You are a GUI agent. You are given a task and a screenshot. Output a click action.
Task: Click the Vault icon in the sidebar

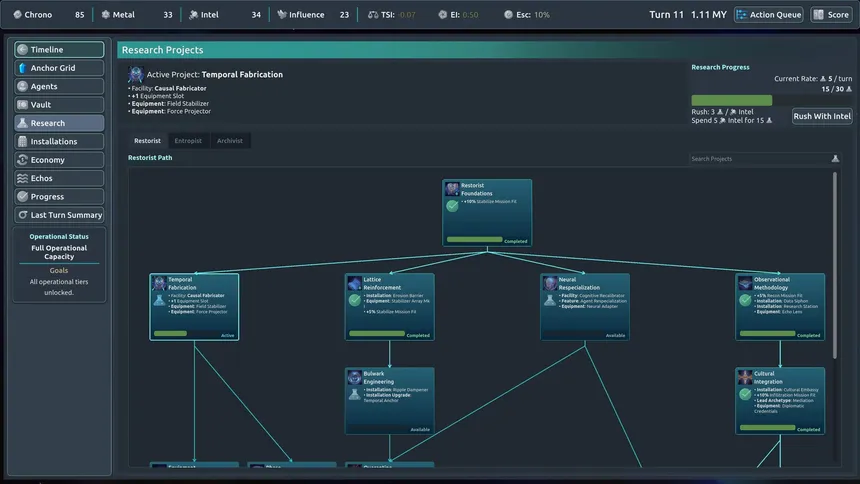22,105
